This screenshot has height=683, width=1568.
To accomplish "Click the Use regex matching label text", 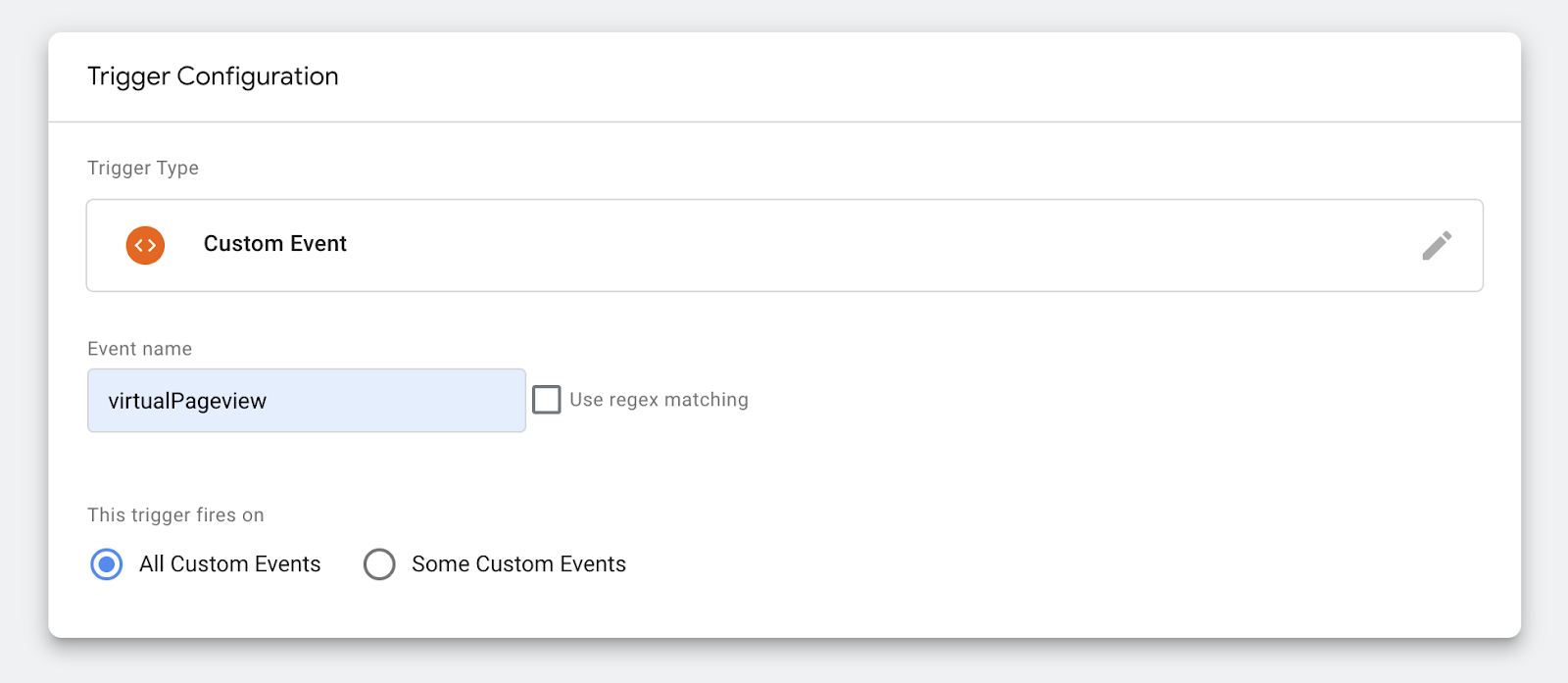I will [x=659, y=400].
